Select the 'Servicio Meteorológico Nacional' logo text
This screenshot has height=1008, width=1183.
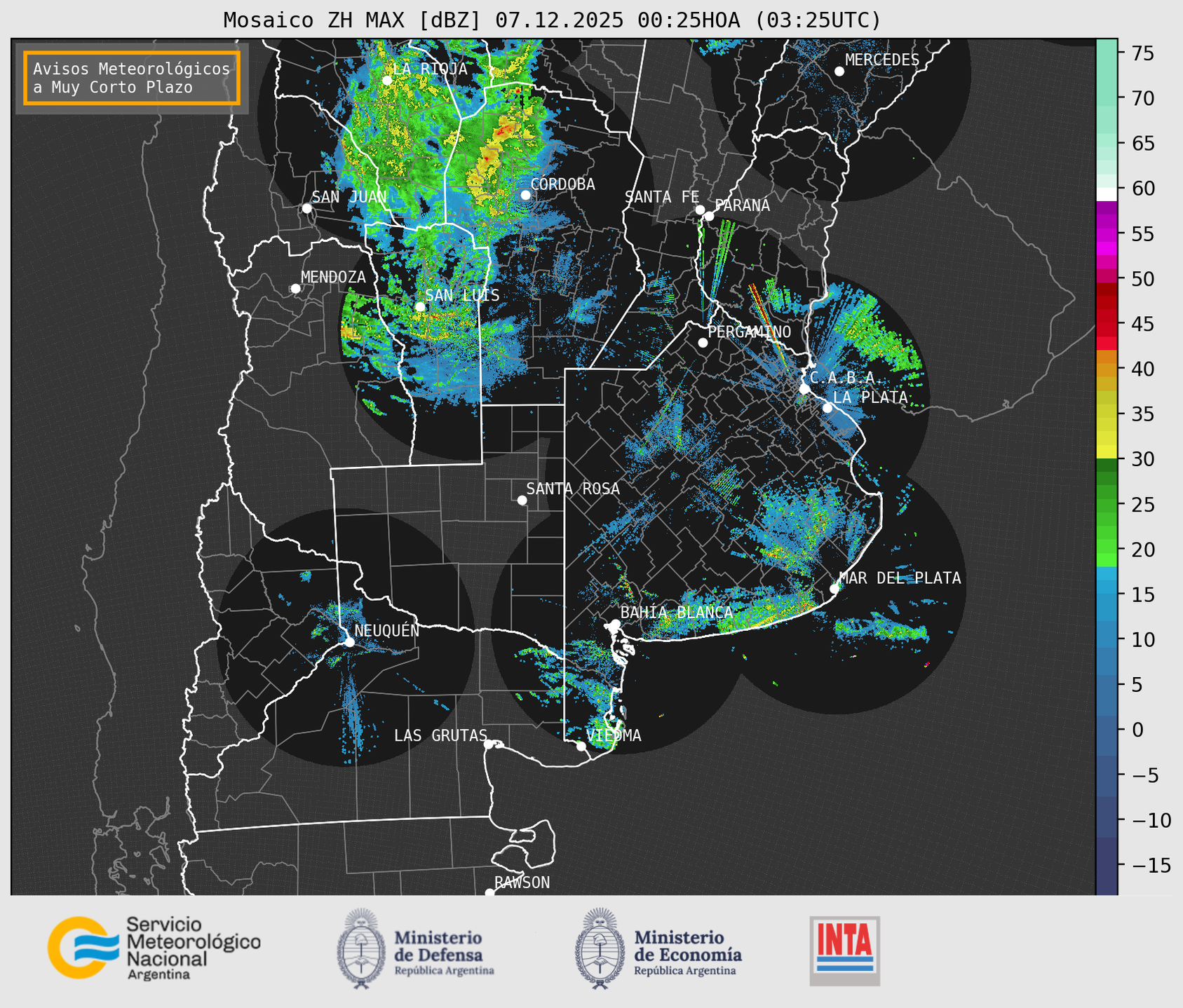[194, 949]
